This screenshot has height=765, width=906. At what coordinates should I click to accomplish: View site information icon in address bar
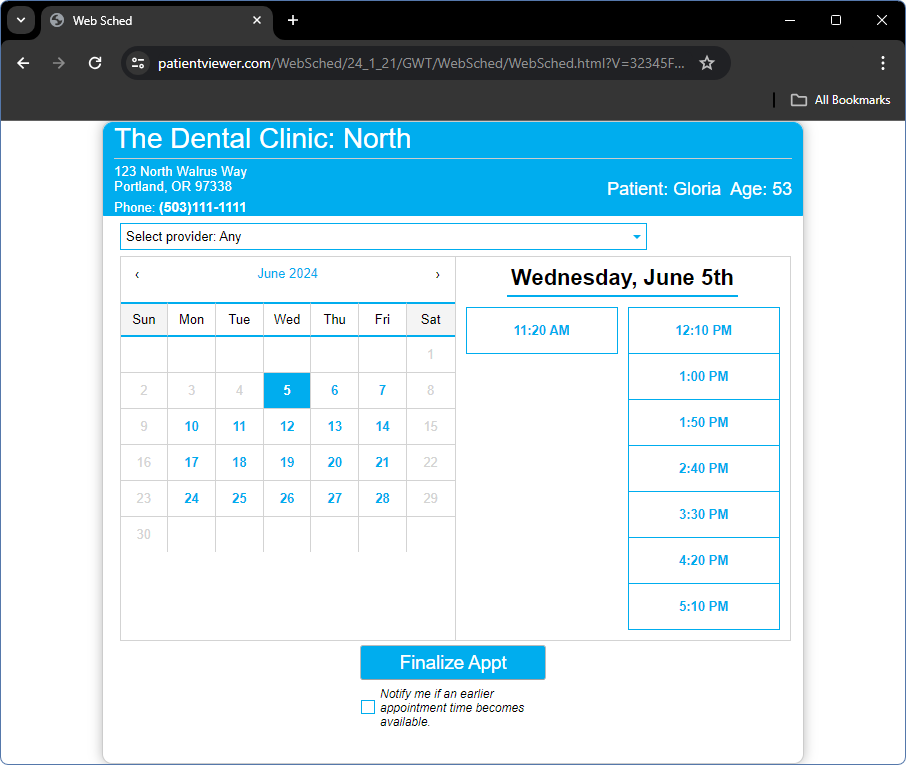pos(139,63)
